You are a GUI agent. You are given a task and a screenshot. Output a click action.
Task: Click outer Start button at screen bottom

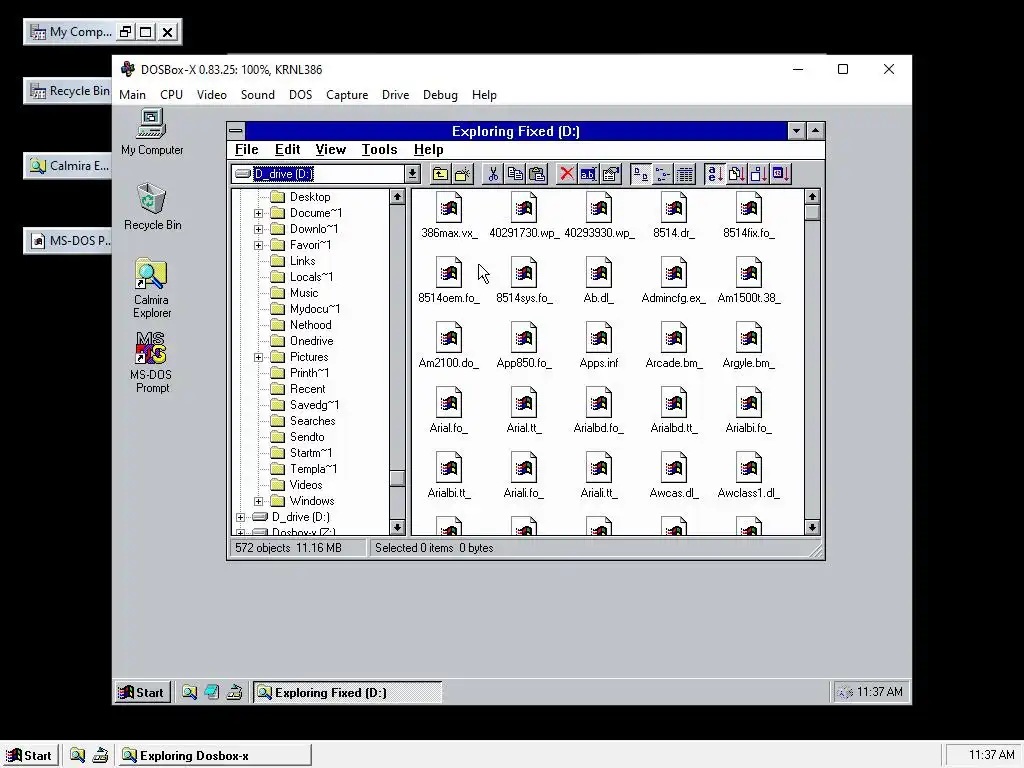pyautogui.click(x=30, y=756)
